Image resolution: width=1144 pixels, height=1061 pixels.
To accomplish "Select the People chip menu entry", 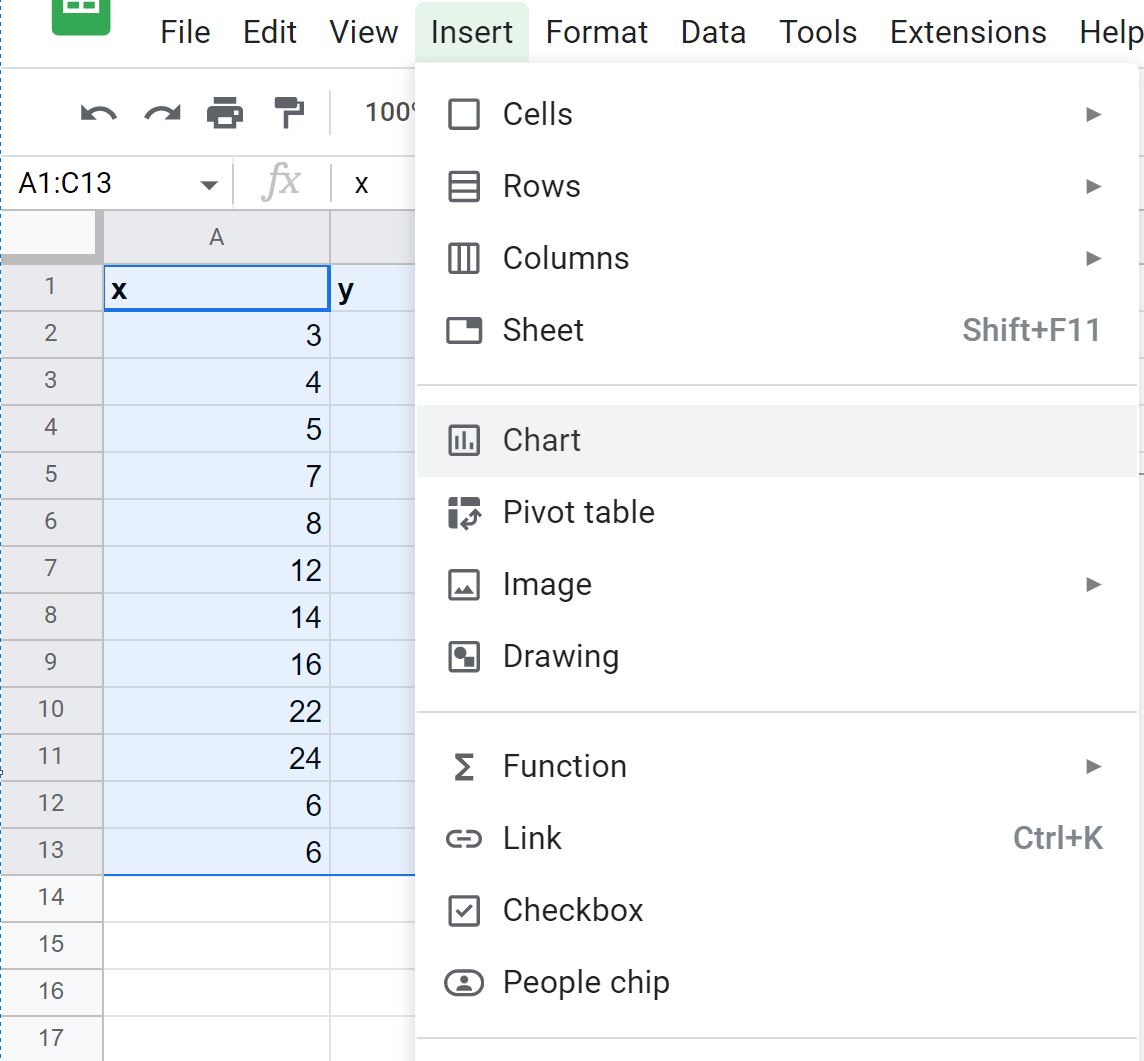I will coord(585,982).
